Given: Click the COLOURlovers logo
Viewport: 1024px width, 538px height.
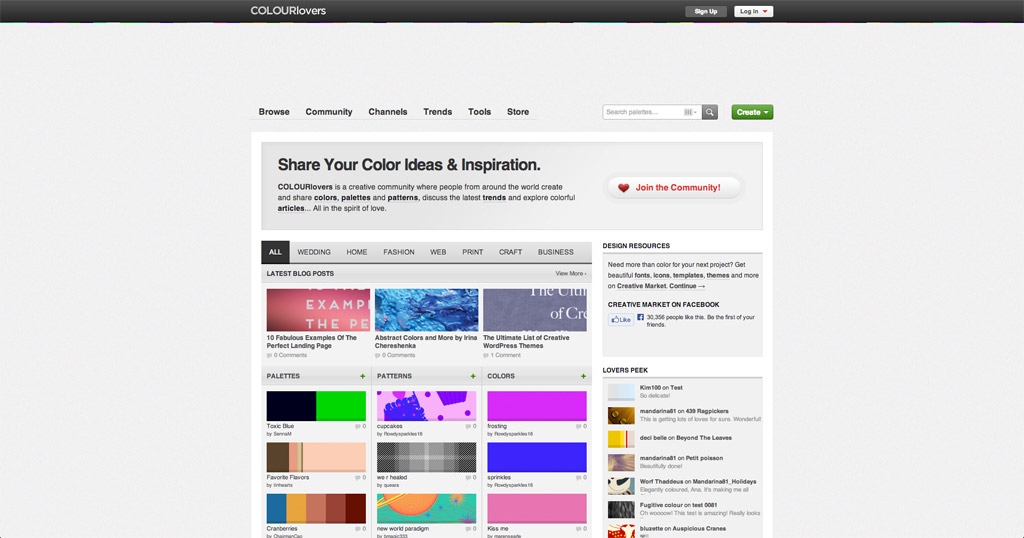Looking at the screenshot, I should [288, 11].
